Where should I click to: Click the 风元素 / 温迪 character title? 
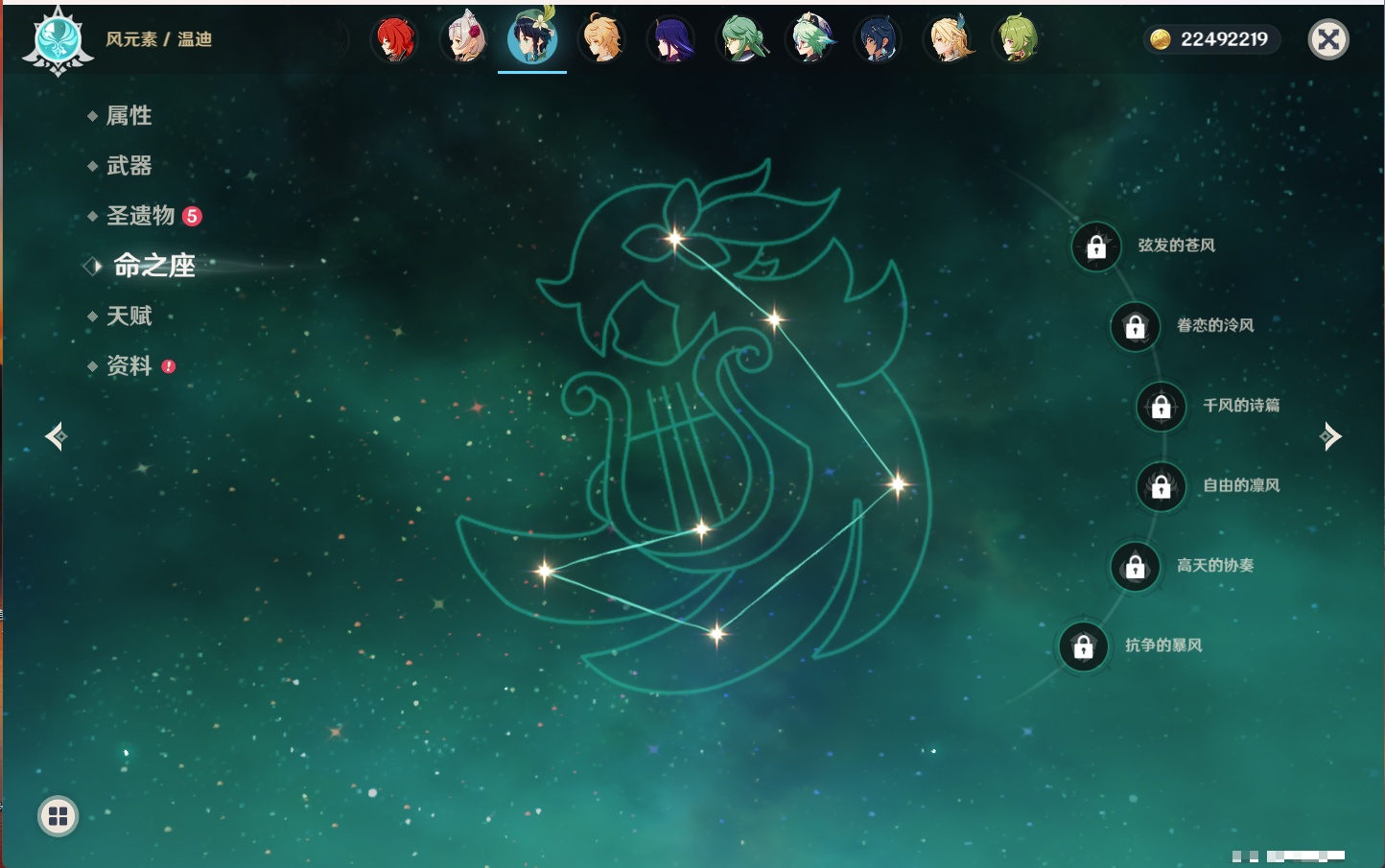tap(158, 39)
